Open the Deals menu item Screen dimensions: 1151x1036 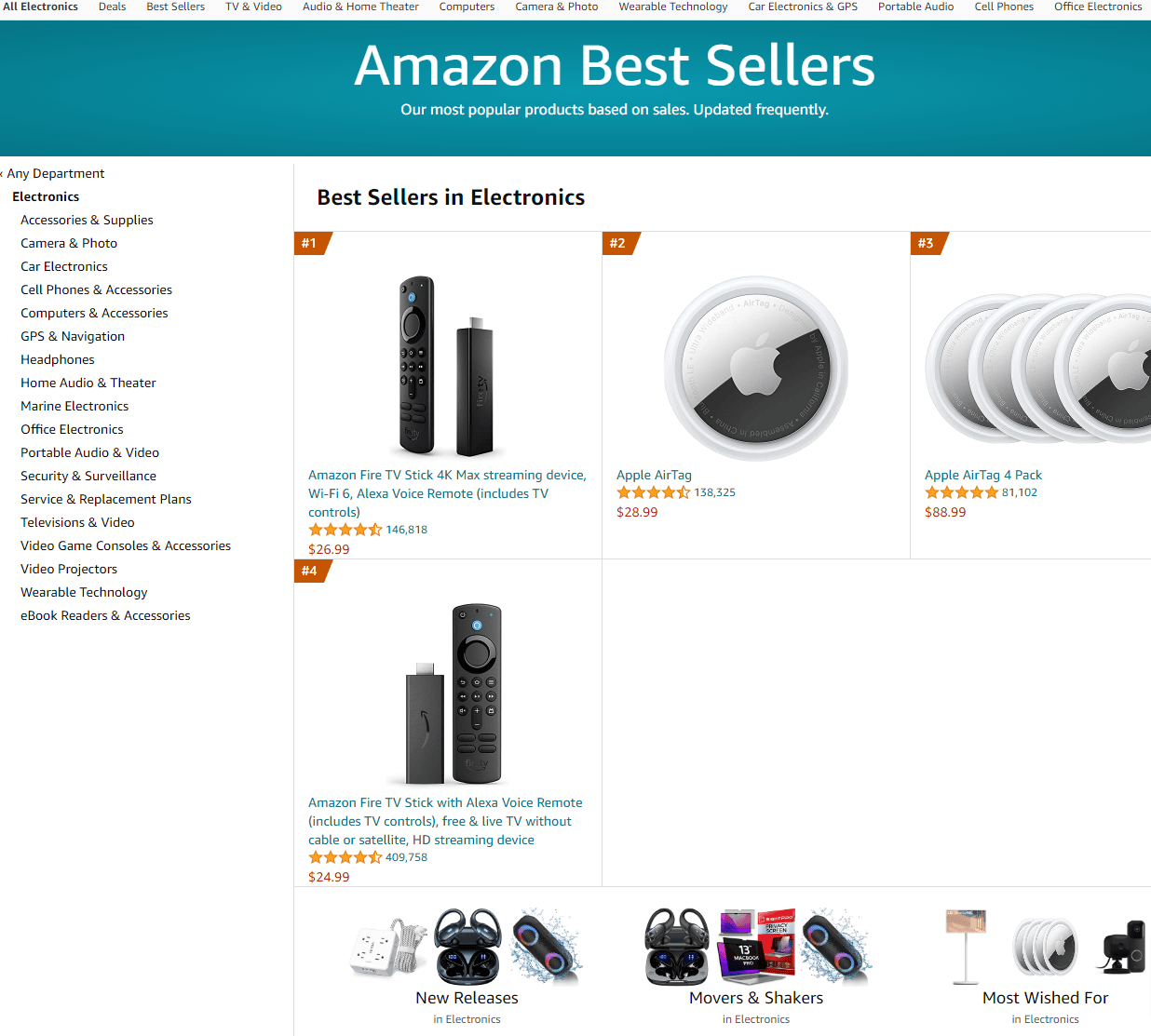coord(112,7)
